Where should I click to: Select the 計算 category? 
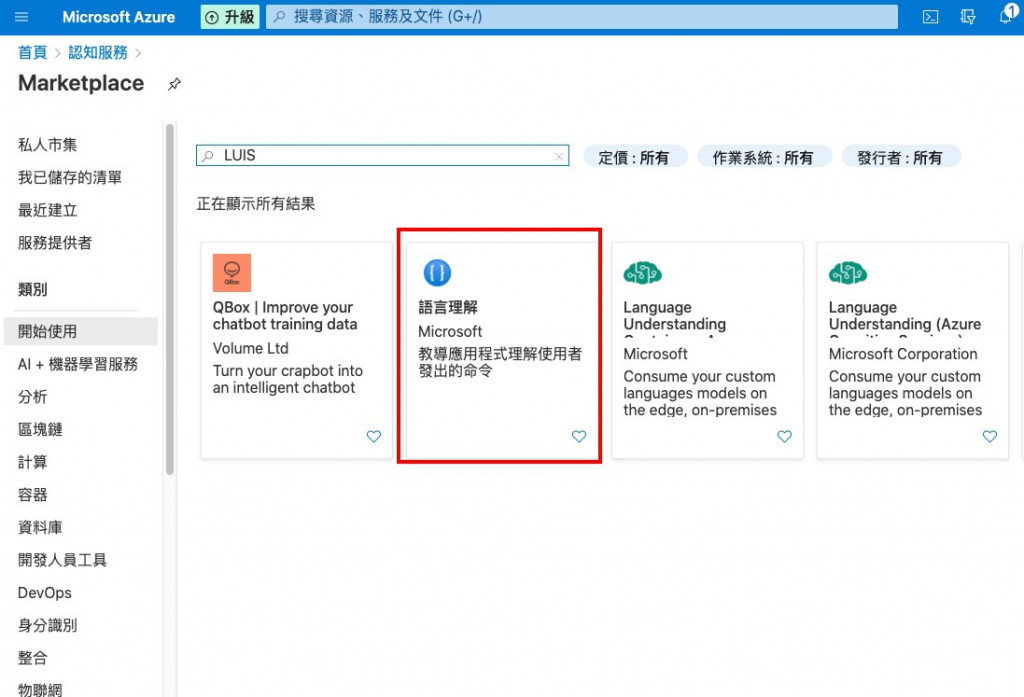33,462
